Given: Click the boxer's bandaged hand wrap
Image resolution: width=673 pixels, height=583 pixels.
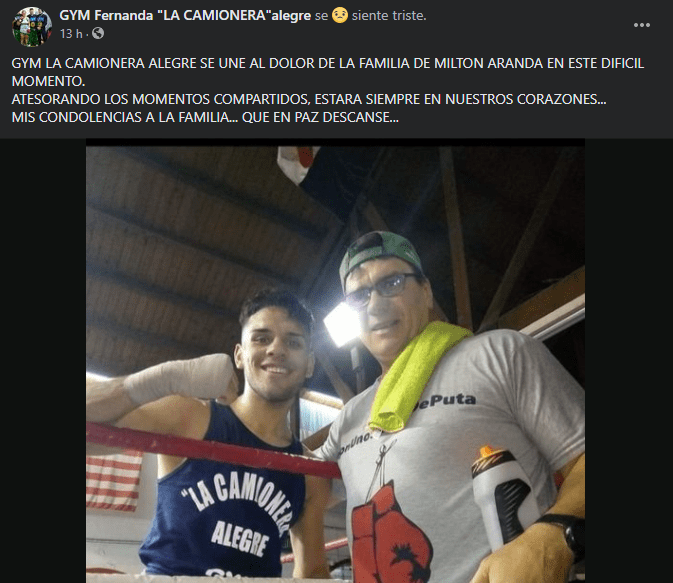Looking at the screenshot, I should coord(180,377).
